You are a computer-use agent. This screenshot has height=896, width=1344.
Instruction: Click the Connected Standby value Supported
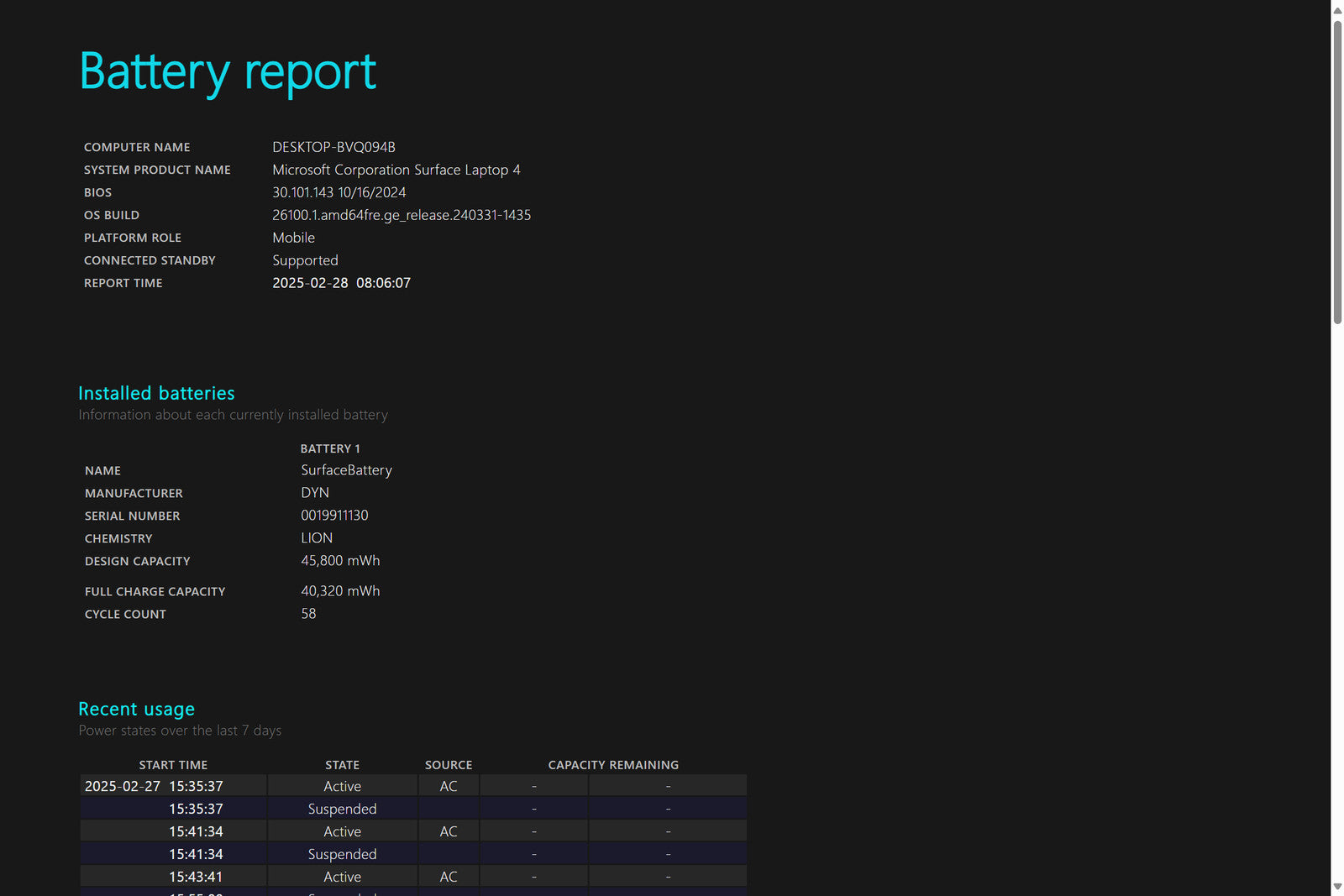point(306,260)
